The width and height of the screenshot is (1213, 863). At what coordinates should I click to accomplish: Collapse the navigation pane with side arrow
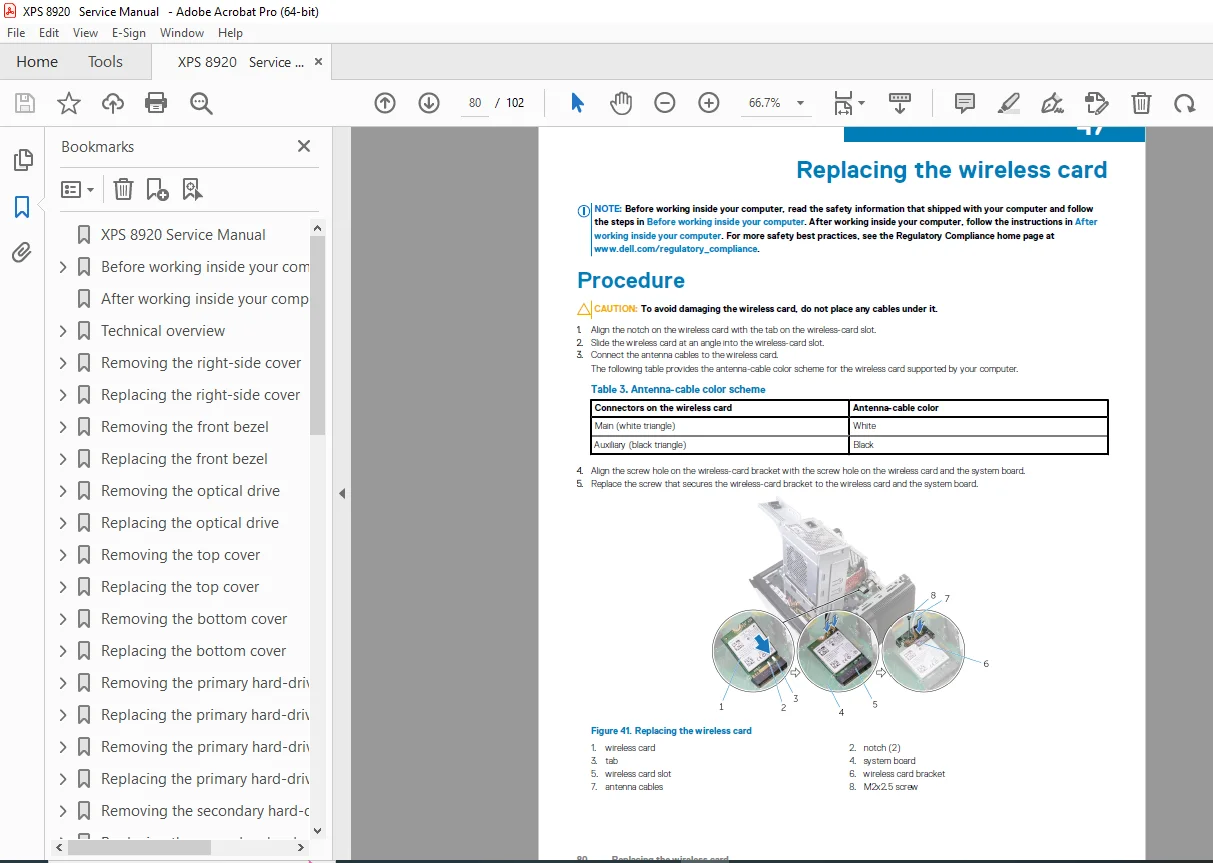point(342,493)
